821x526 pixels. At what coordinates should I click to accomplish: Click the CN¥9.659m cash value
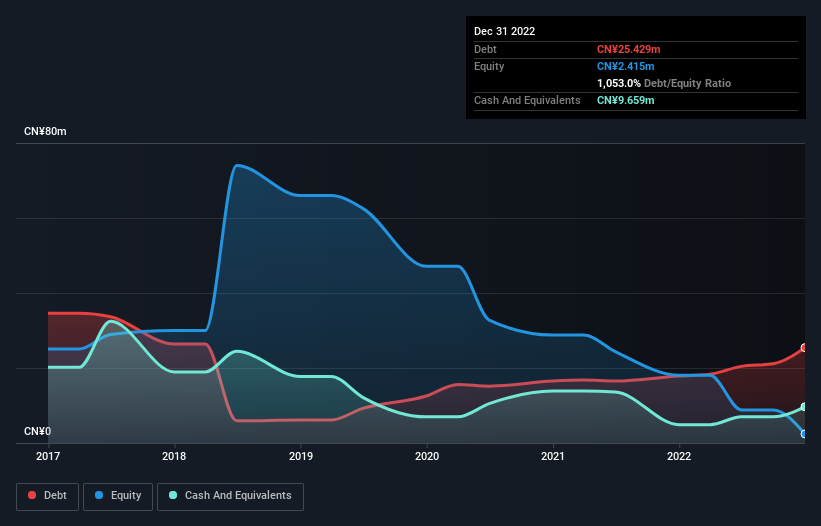pos(625,100)
